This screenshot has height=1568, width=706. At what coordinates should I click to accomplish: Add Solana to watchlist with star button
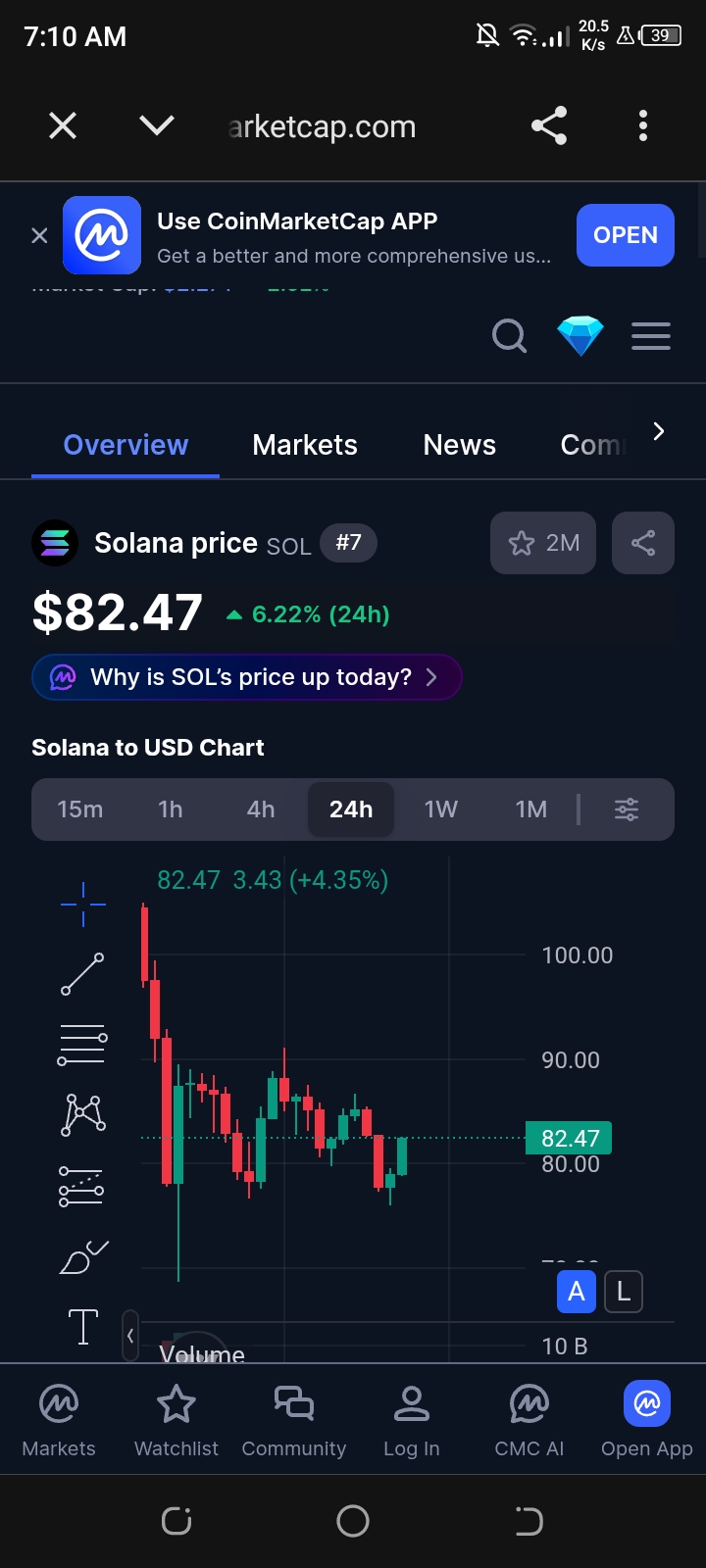click(x=544, y=543)
